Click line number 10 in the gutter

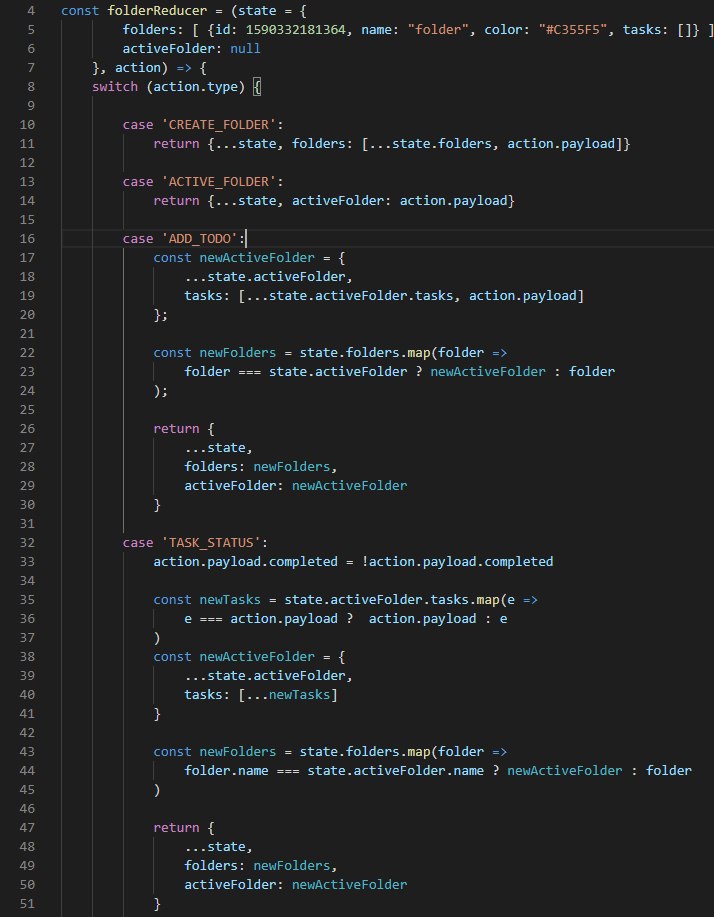tap(27, 125)
